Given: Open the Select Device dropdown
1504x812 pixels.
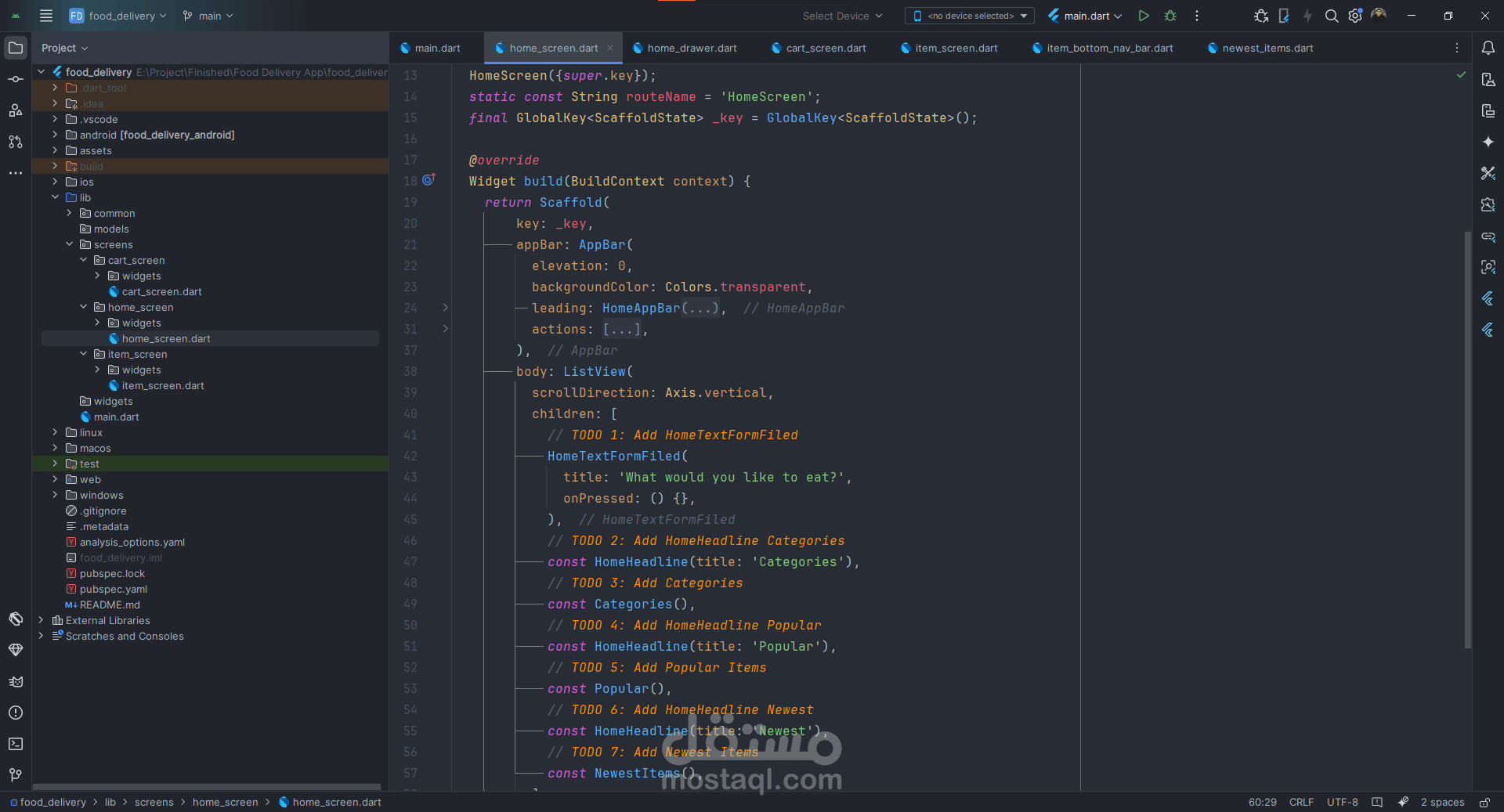Looking at the screenshot, I should pos(842,16).
